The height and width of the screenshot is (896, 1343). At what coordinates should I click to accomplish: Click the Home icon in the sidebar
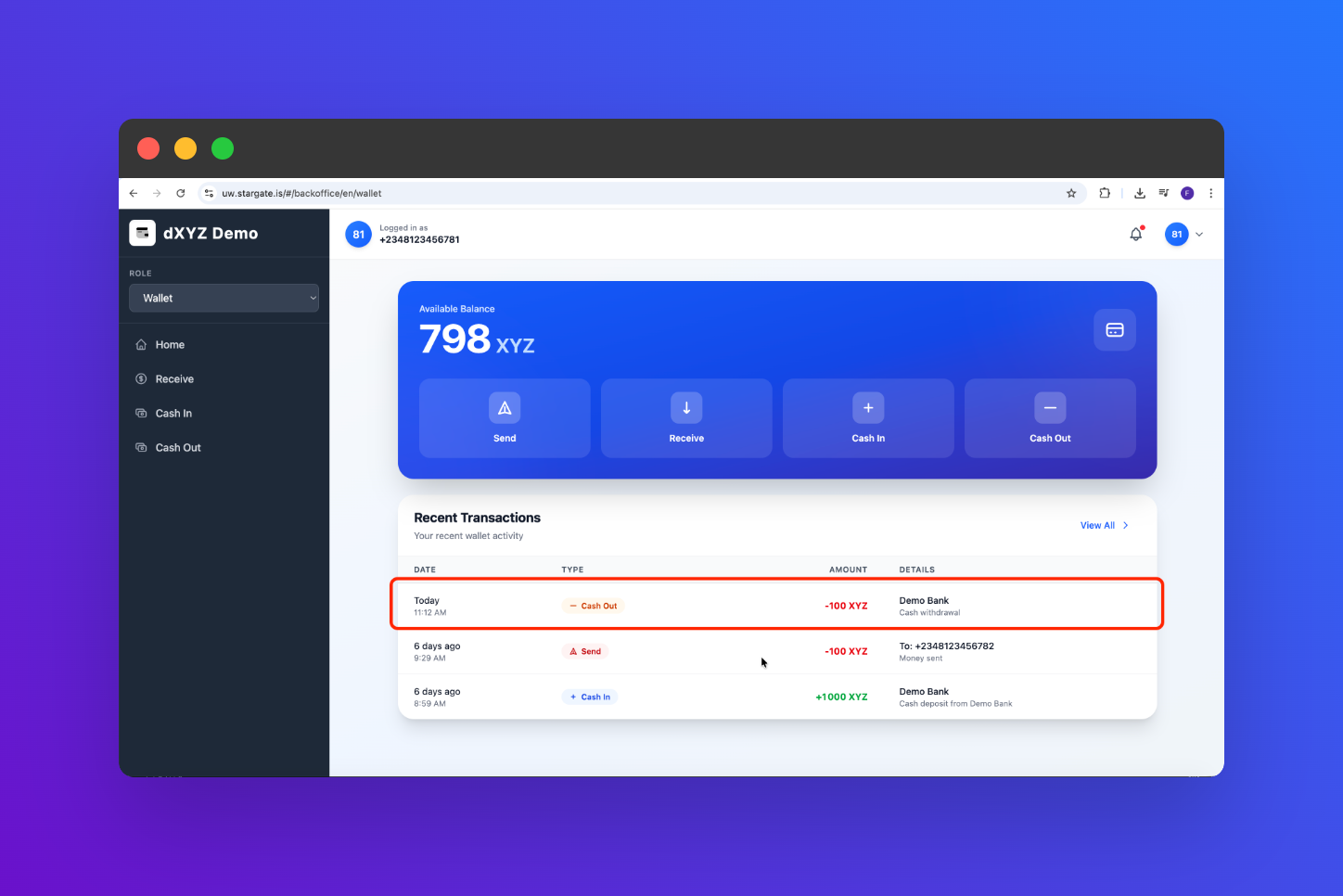click(142, 344)
